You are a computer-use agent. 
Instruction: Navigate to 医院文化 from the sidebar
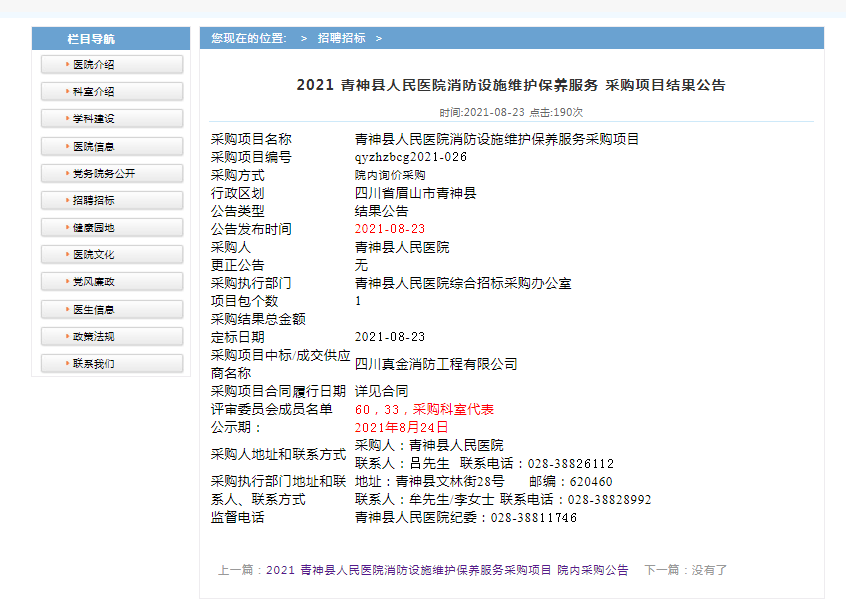tap(111, 255)
